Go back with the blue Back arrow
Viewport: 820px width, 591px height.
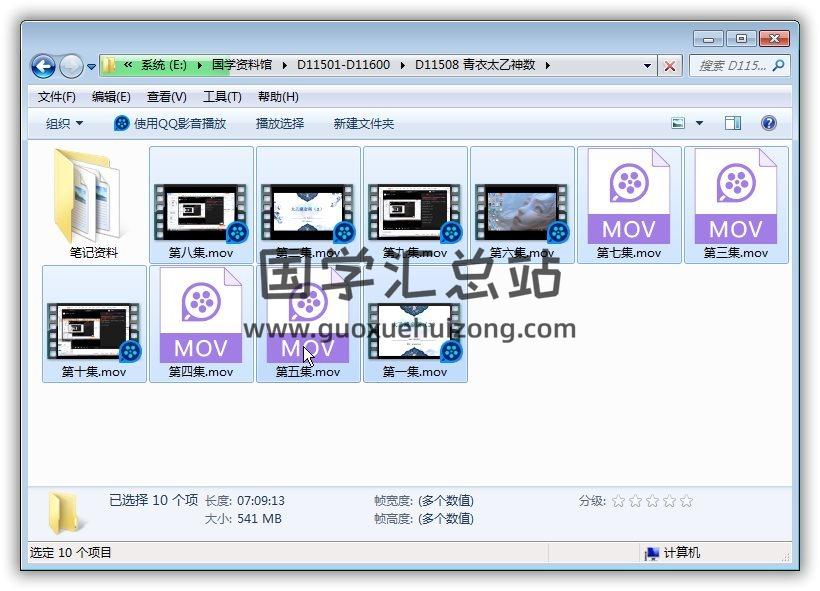pyautogui.click(x=43, y=66)
